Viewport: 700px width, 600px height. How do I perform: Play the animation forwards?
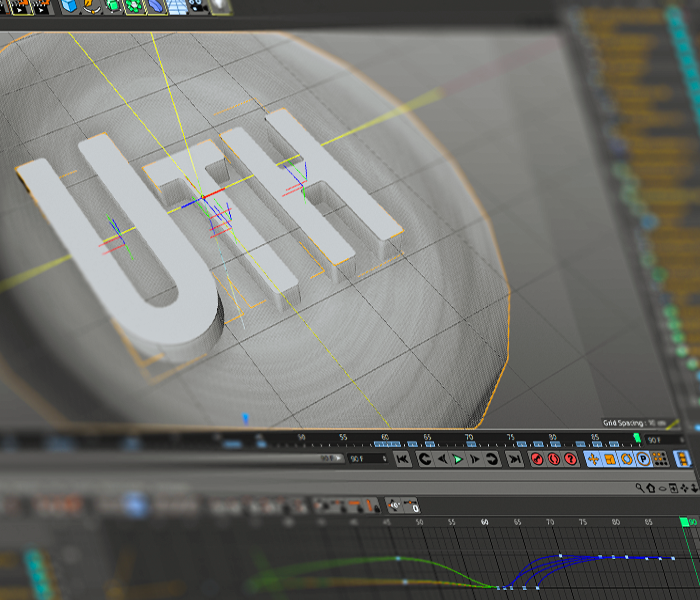458,459
